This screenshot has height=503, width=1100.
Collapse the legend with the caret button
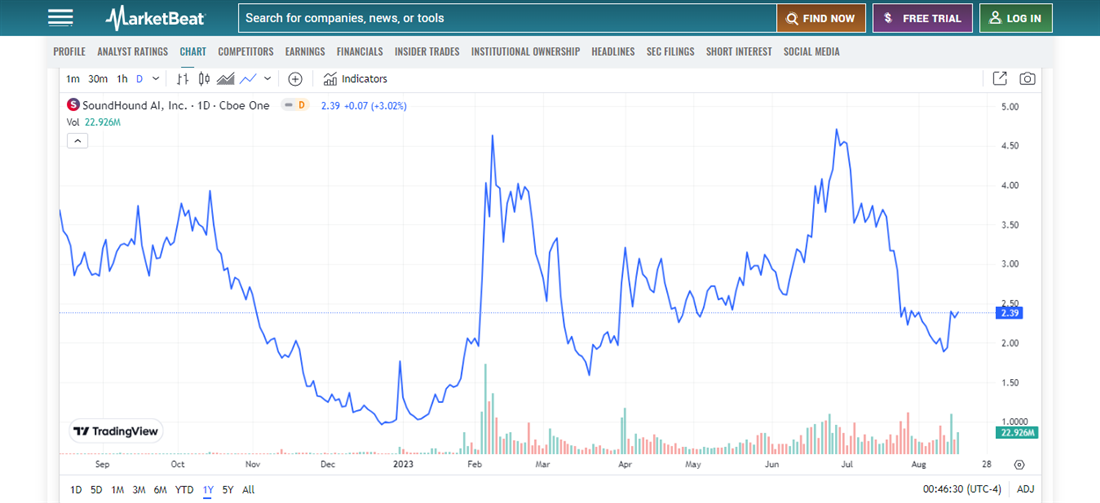click(x=78, y=141)
